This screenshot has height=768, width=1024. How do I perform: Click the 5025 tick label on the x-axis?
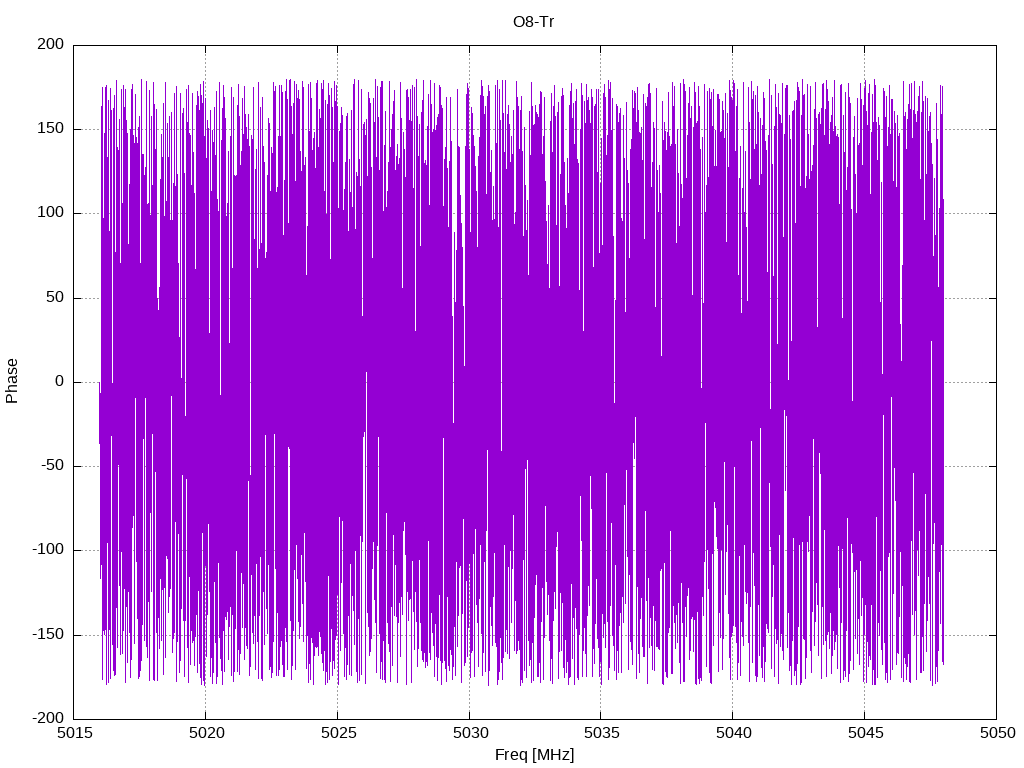[338, 733]
